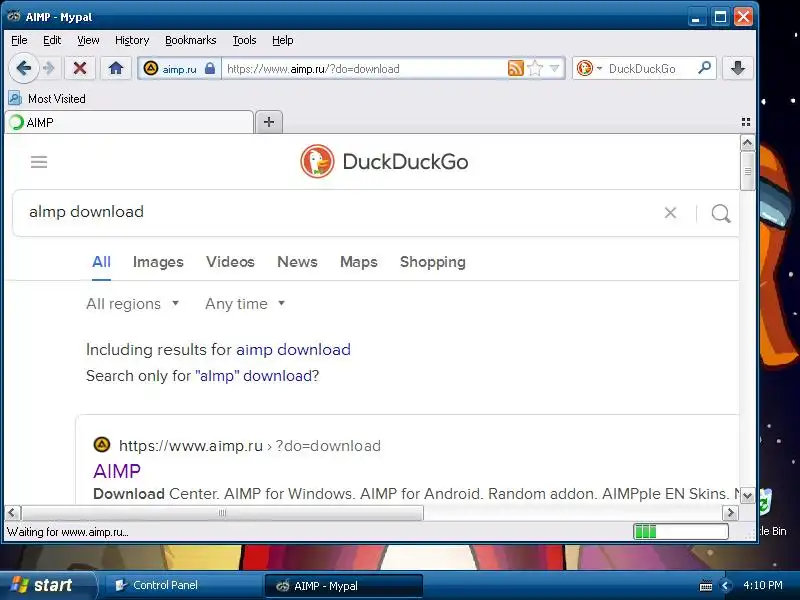Click the horizontal scrollbar left arrow
Screen dimensions: 800x600
tap(13, 513)
